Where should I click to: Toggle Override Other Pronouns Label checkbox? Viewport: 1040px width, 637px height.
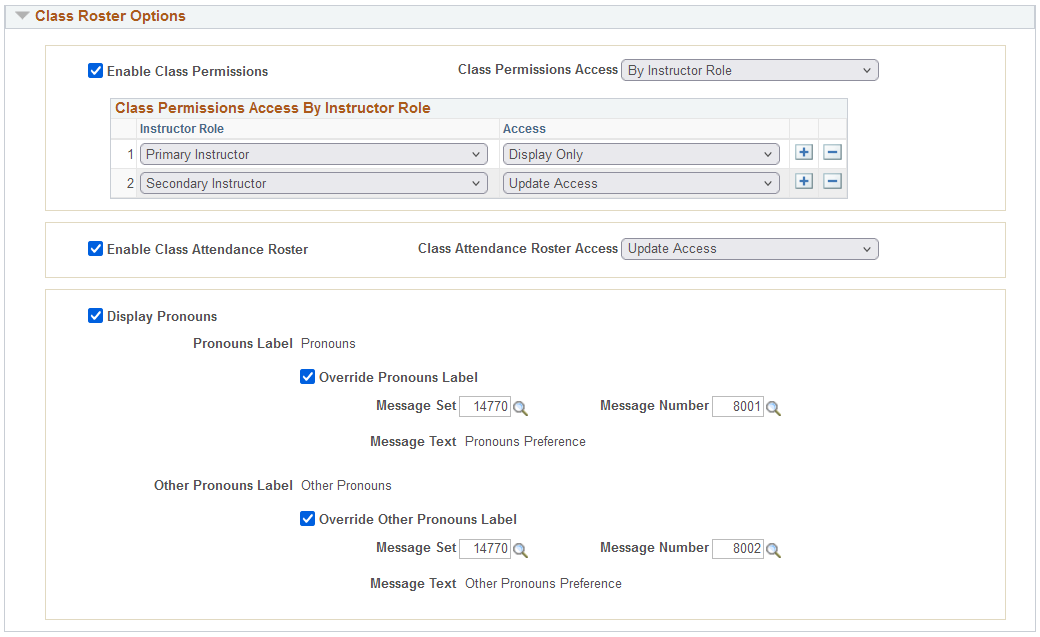[x=307, y=518]
